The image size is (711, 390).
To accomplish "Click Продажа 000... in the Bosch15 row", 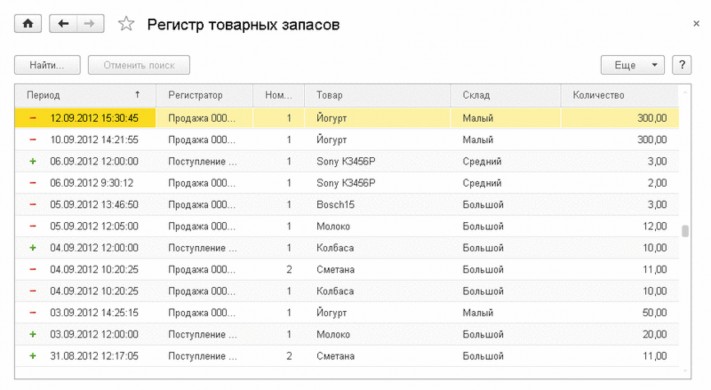I will tap(202, 205).
